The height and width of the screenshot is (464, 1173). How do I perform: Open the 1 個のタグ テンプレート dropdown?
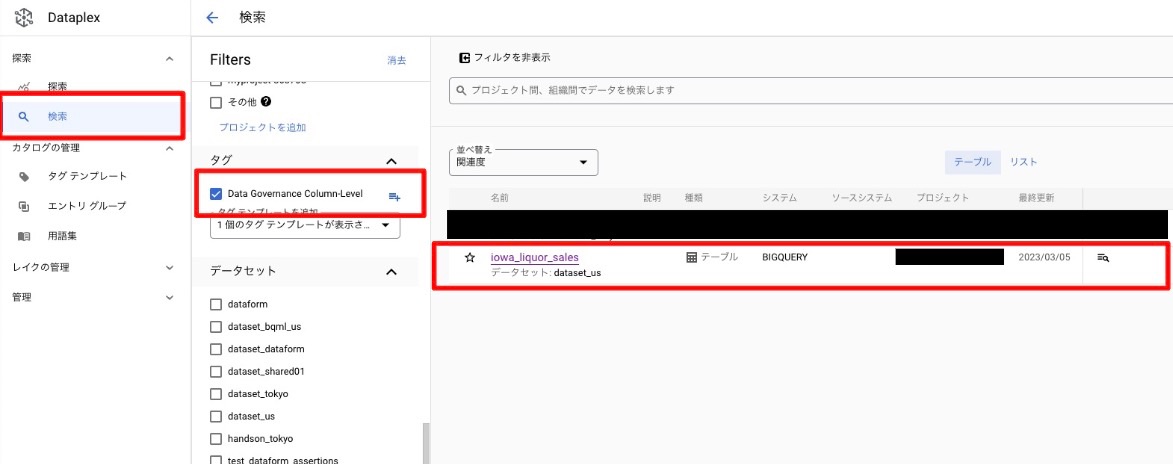pos(305,225)
